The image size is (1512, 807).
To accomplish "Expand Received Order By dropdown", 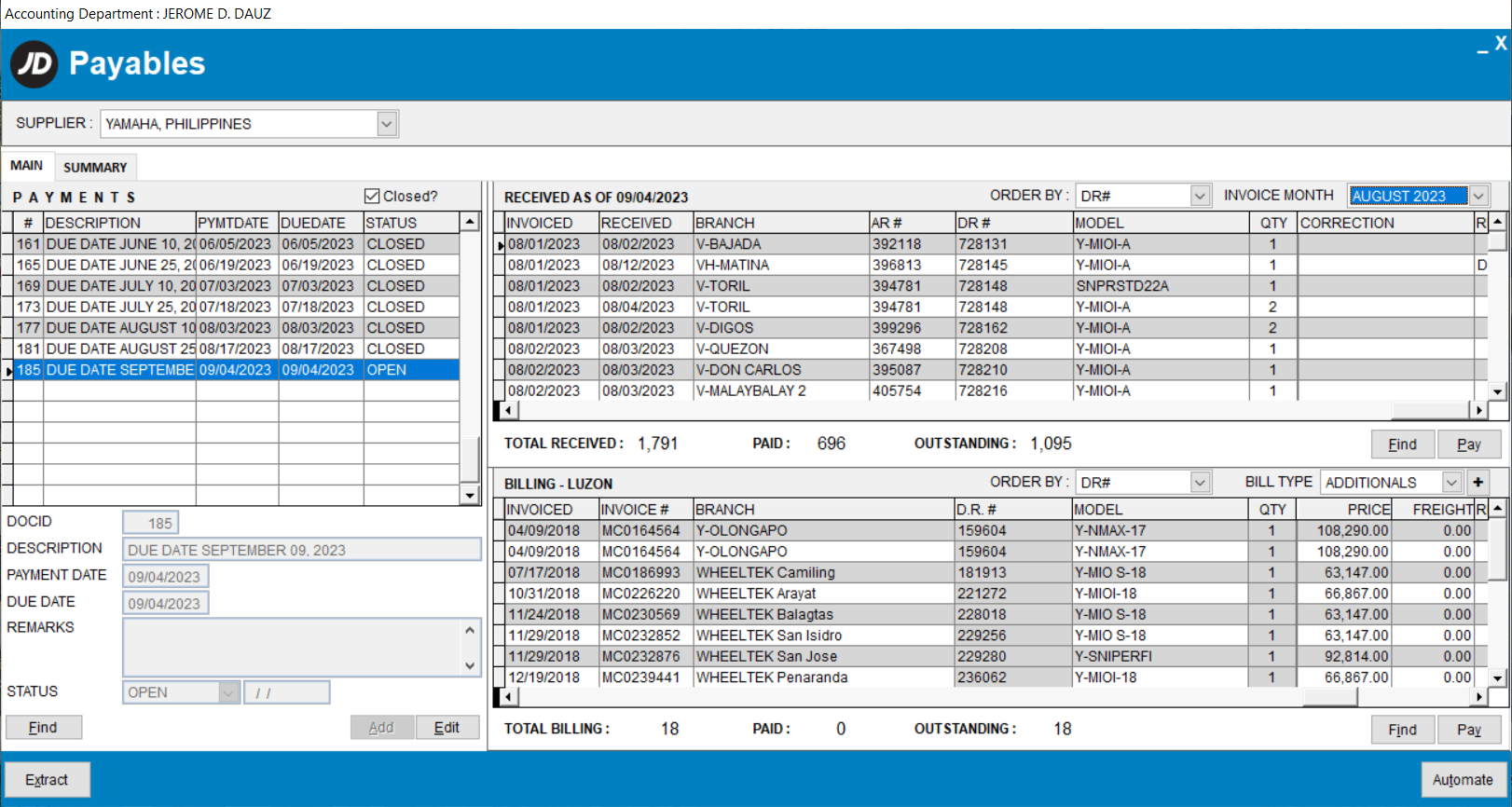I will tap(1201, 196).
